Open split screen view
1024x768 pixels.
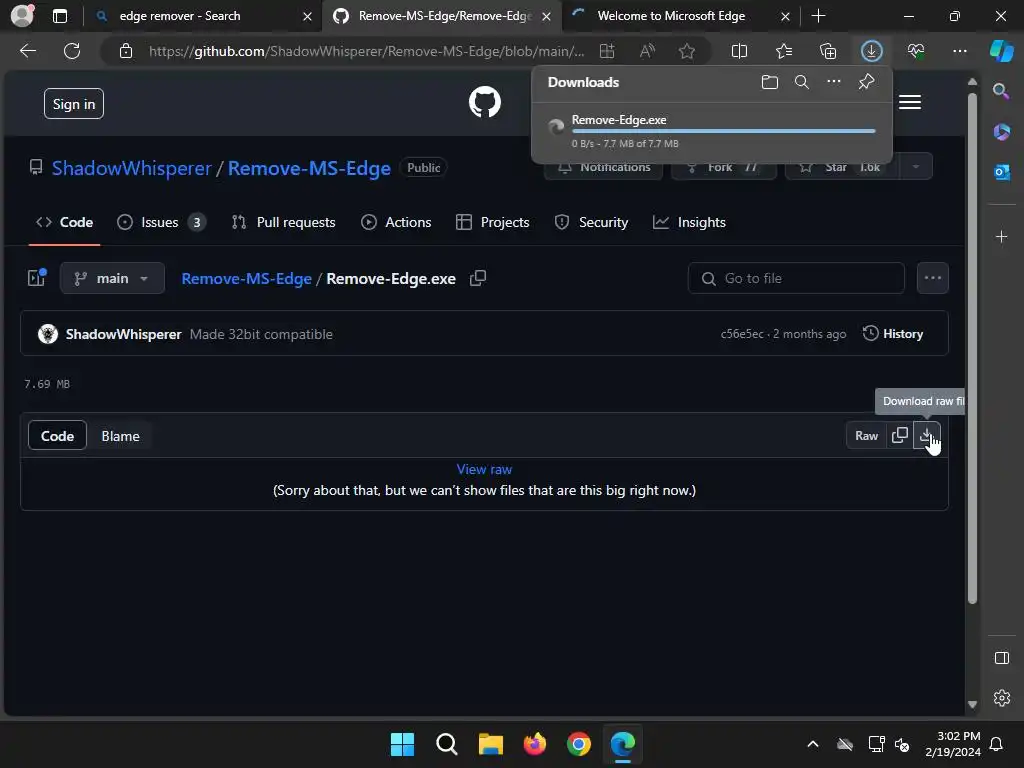(x=739, y=51)
